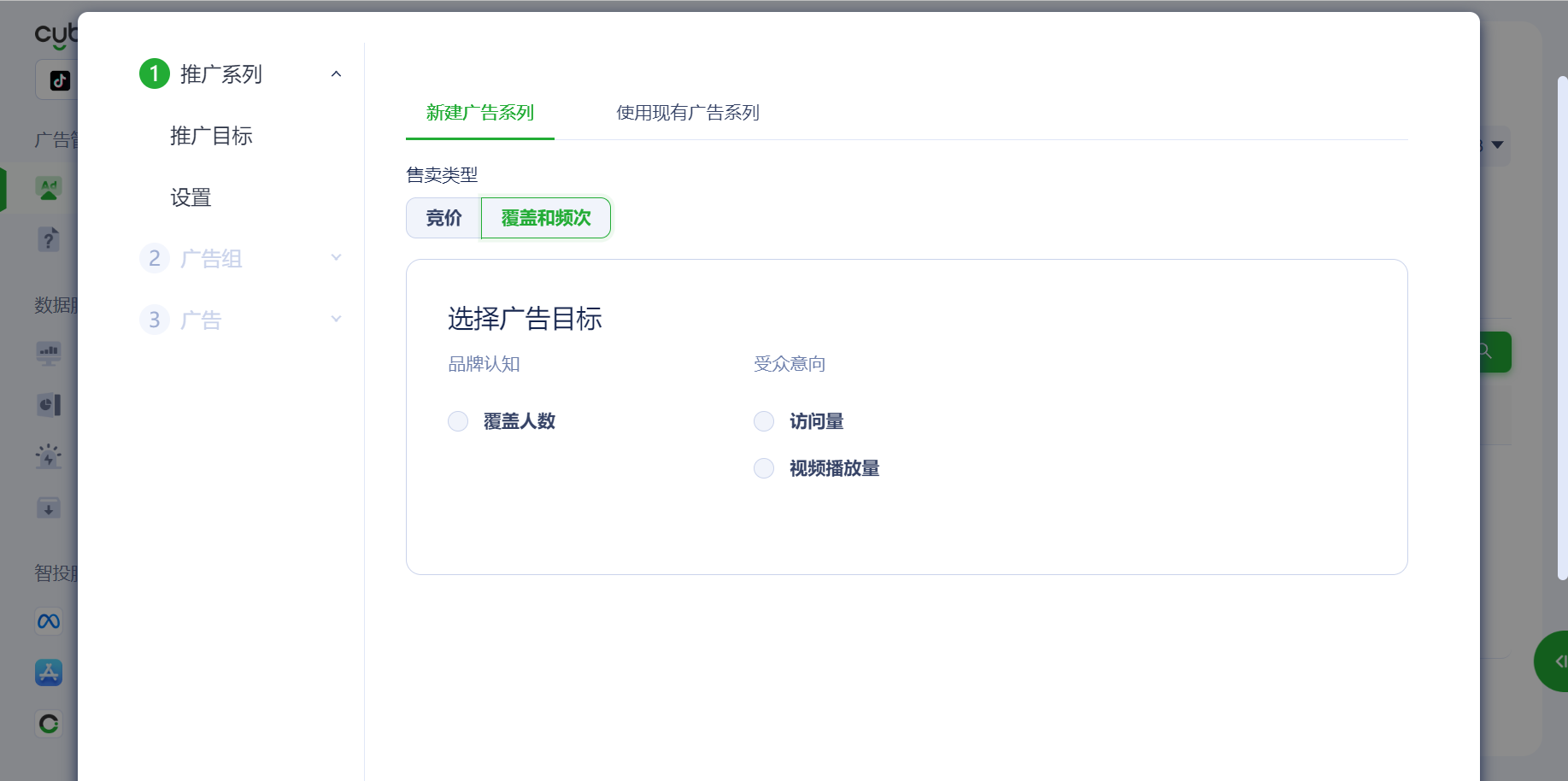Select the 访问量 radio option
The image size is (1568, 781).
coord(764,421)
